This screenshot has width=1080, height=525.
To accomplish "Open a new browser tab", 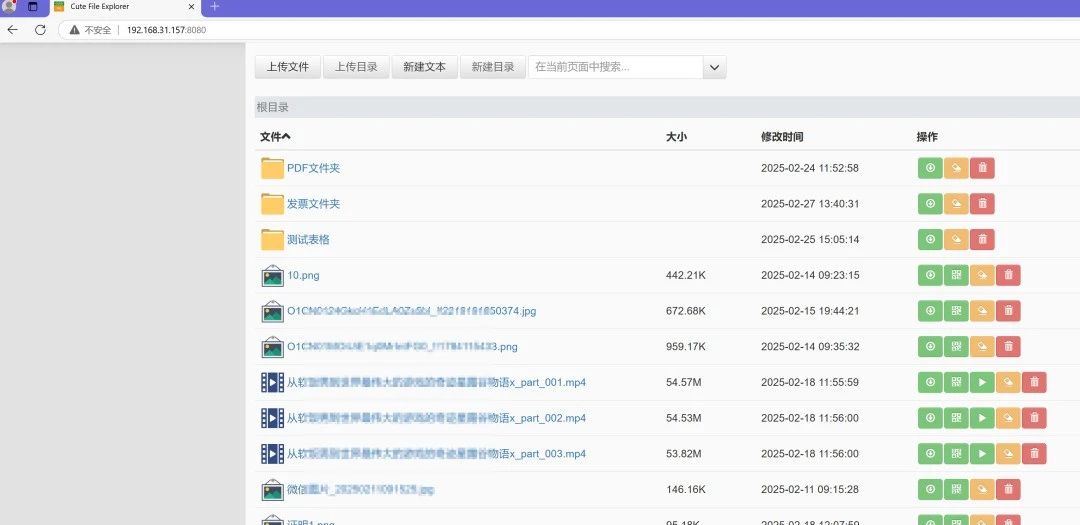I will pyautogui.click(x=214, y=7).
